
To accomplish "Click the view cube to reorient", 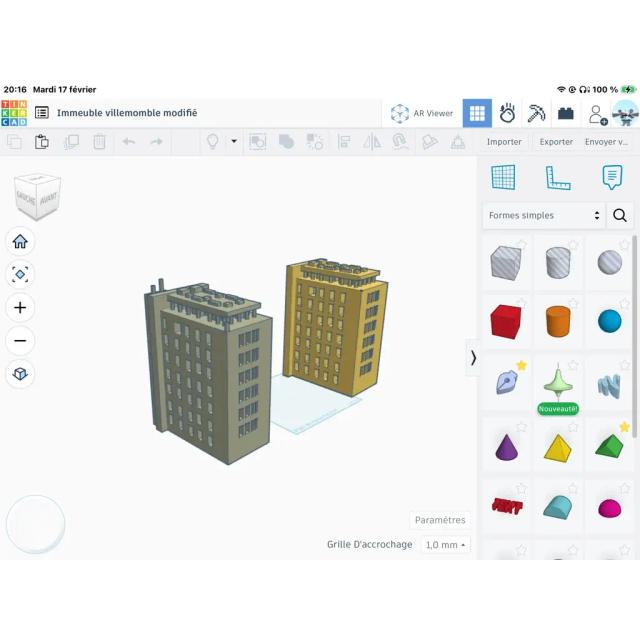I will (x=37, y=197).
